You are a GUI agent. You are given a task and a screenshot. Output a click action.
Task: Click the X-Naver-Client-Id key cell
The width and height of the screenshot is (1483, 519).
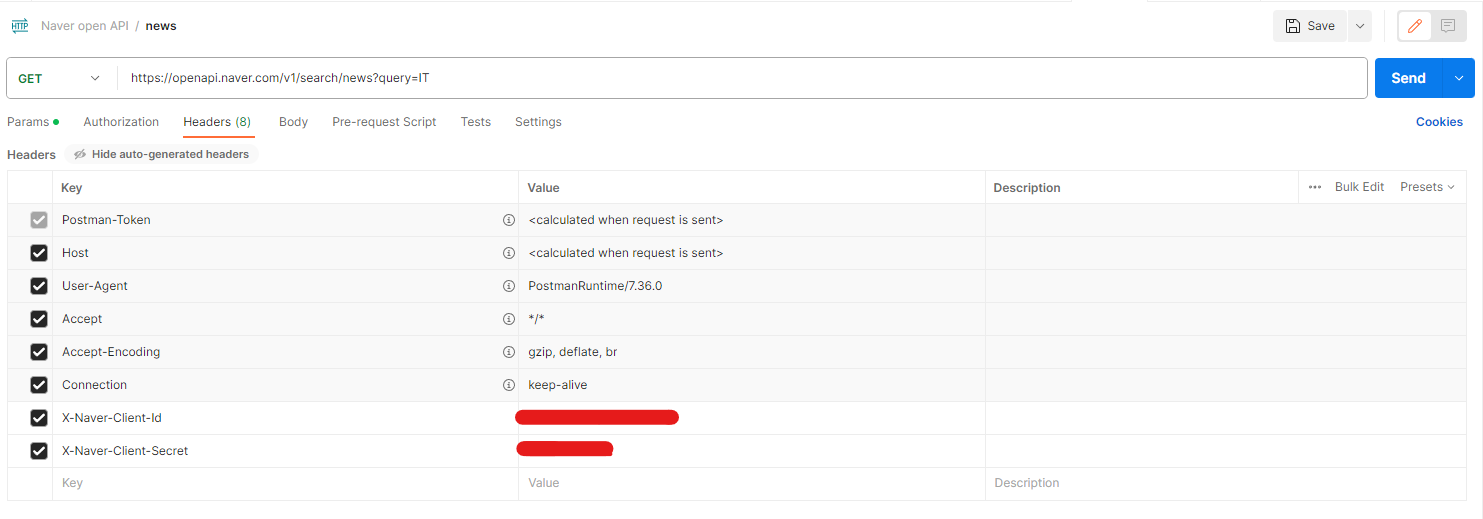tap(285, 418)
